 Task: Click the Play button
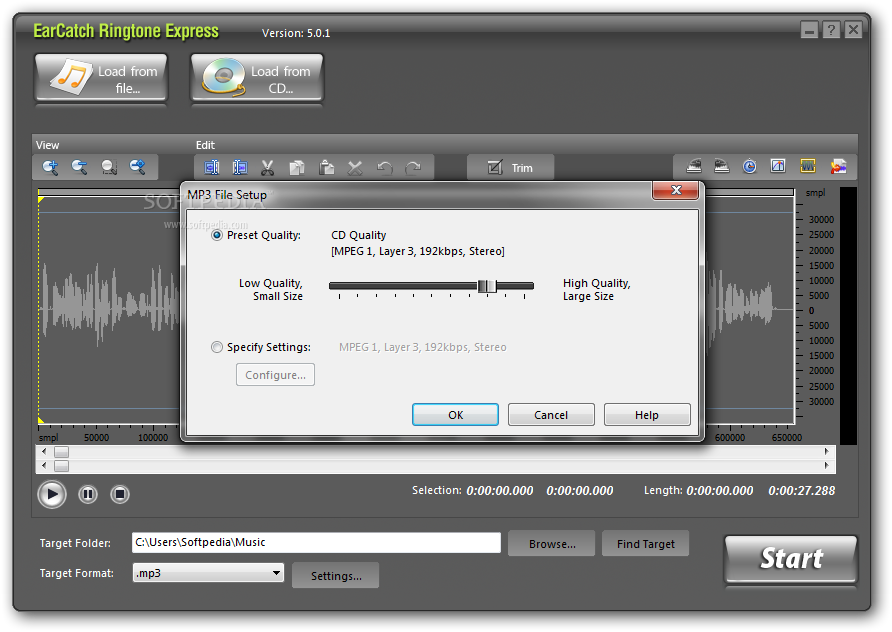click(52, 494)
